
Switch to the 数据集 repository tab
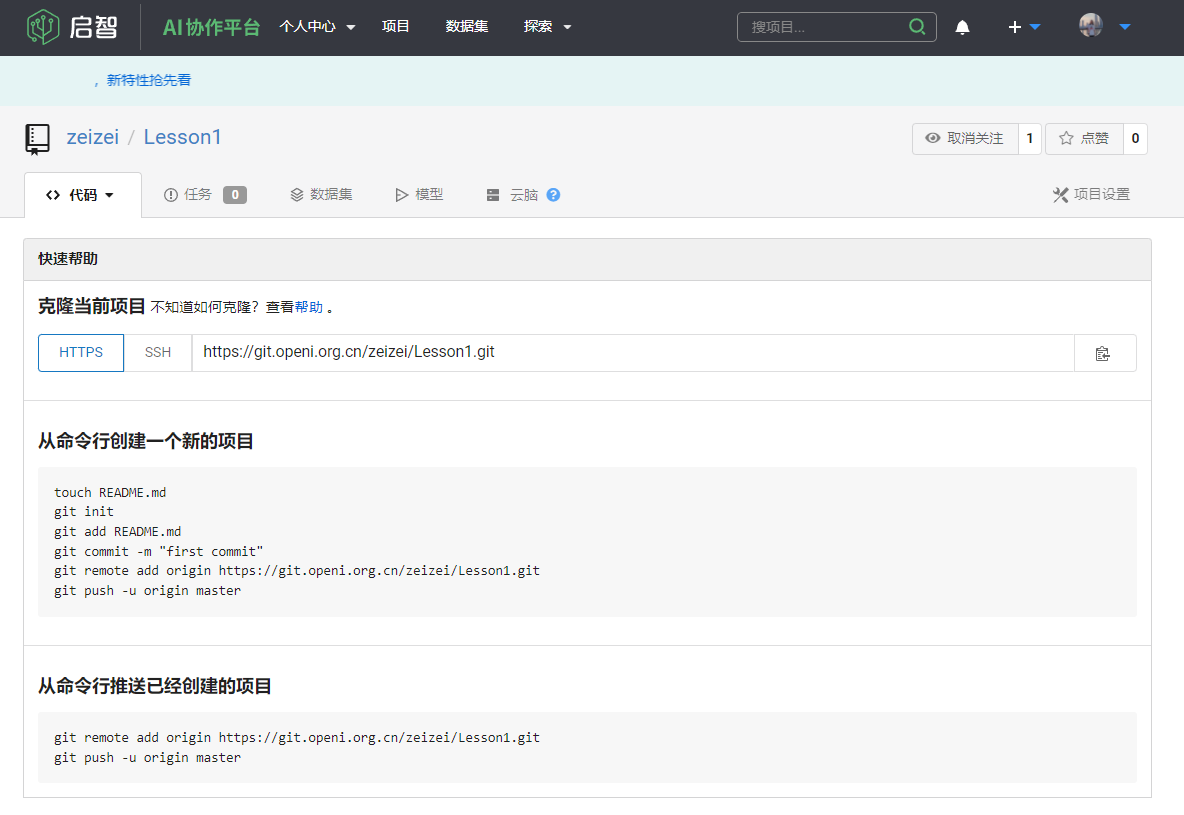click(x=322, y=195)
